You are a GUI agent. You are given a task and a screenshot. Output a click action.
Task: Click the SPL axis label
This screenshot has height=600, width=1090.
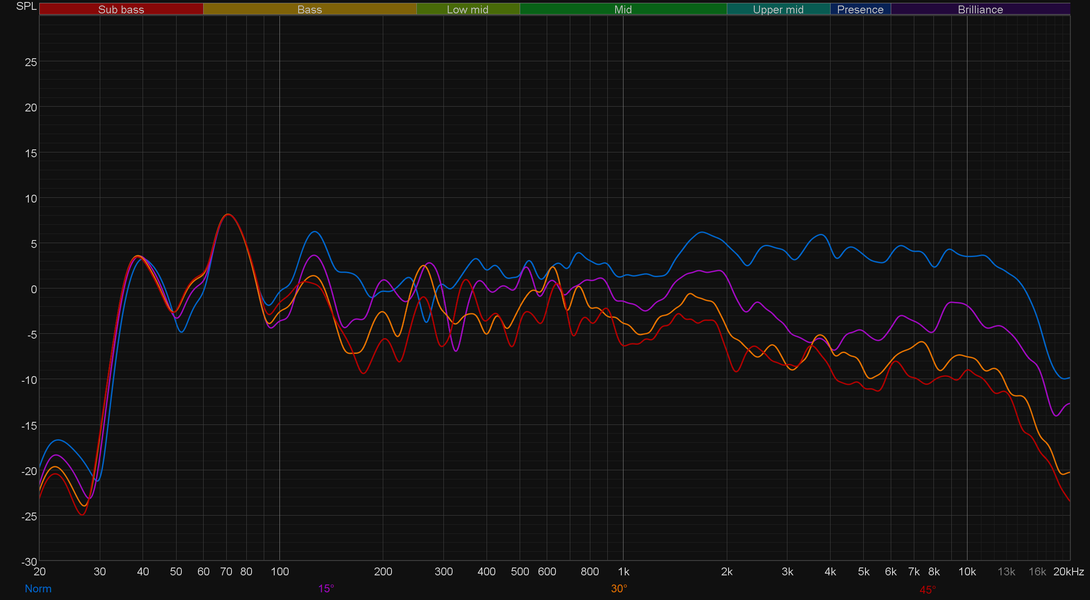(26, 6)
